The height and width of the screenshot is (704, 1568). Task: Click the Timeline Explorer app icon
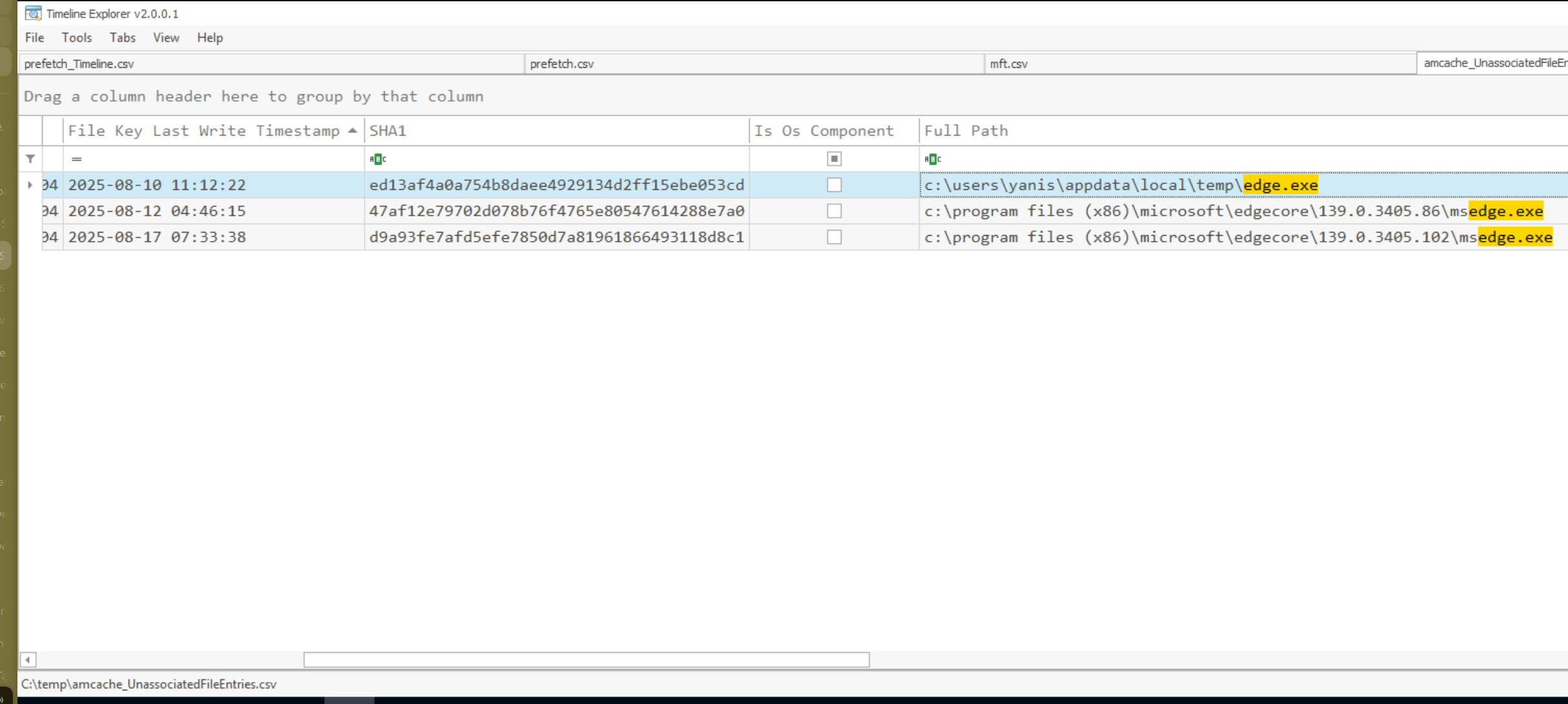[x=33, y=13]
